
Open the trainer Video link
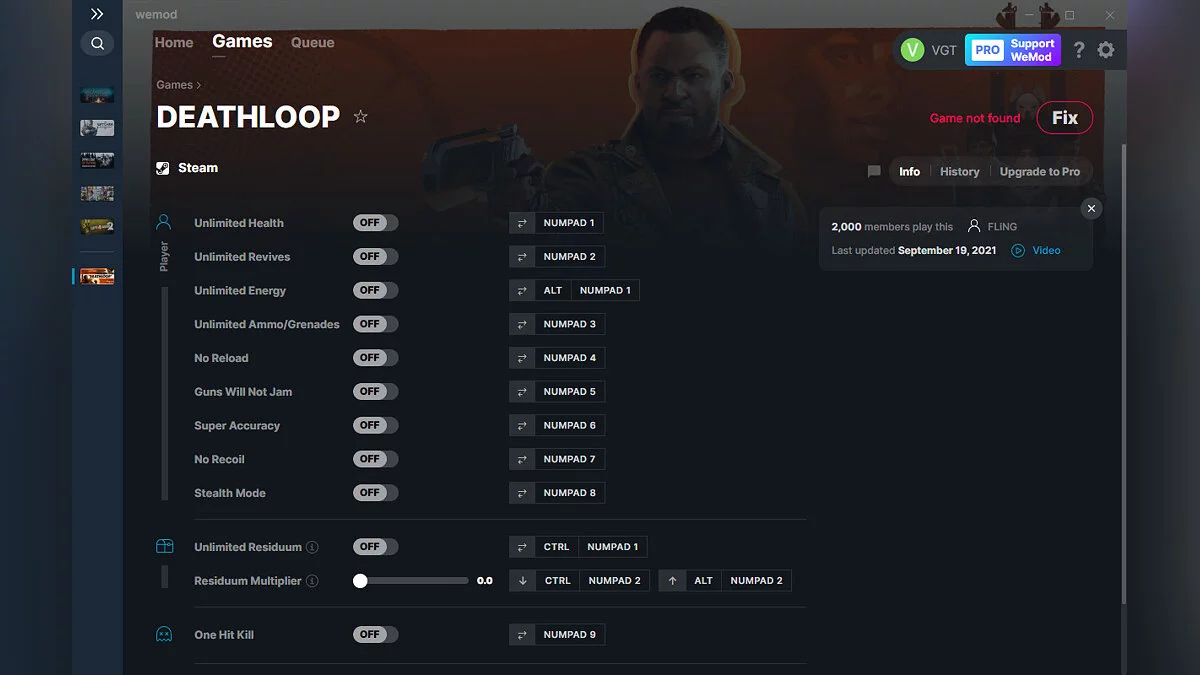[x=1035, y=250]
